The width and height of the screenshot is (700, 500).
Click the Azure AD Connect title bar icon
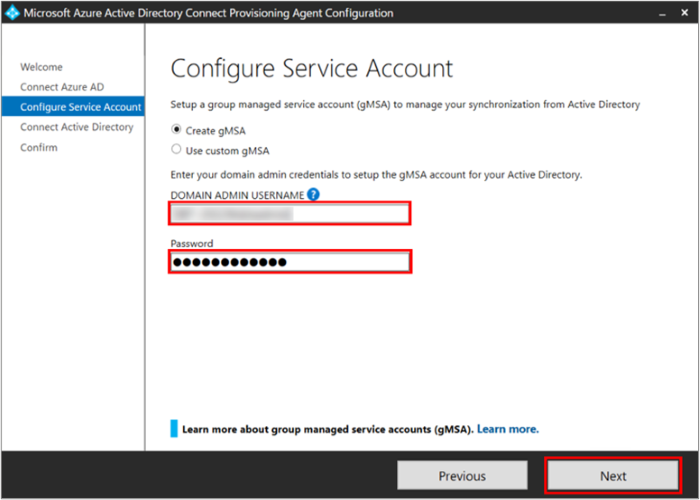[12, 12]
